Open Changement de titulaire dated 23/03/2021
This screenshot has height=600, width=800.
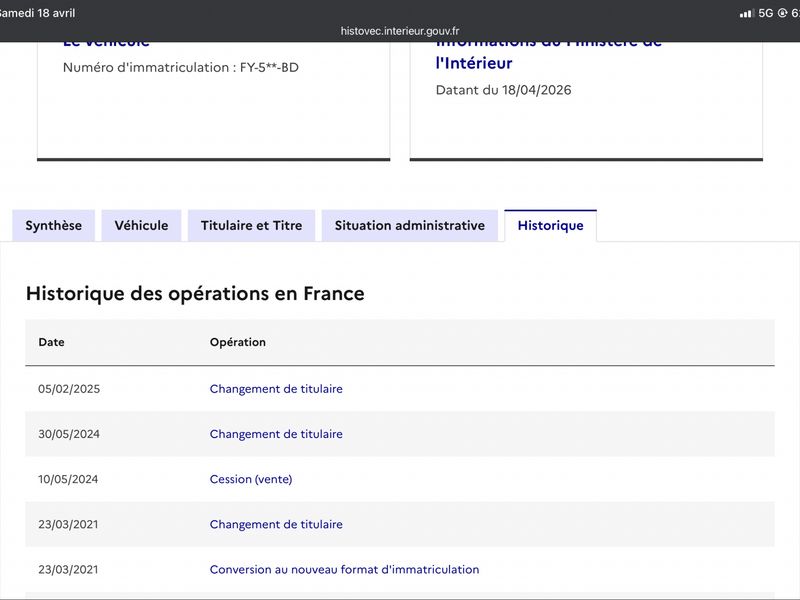pyautogui.click(x=276, y=524)
